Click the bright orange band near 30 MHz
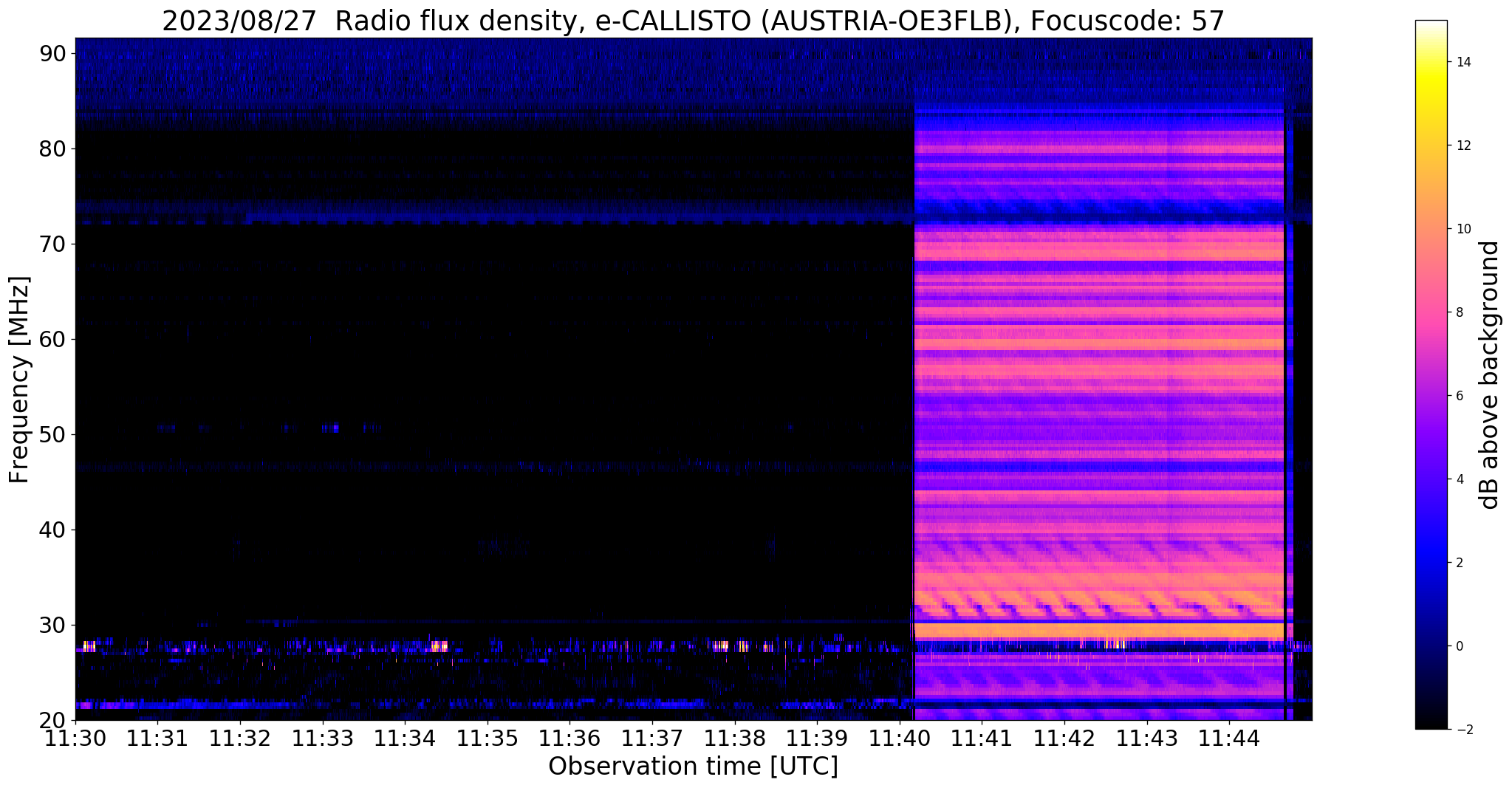 [1099, 631]
